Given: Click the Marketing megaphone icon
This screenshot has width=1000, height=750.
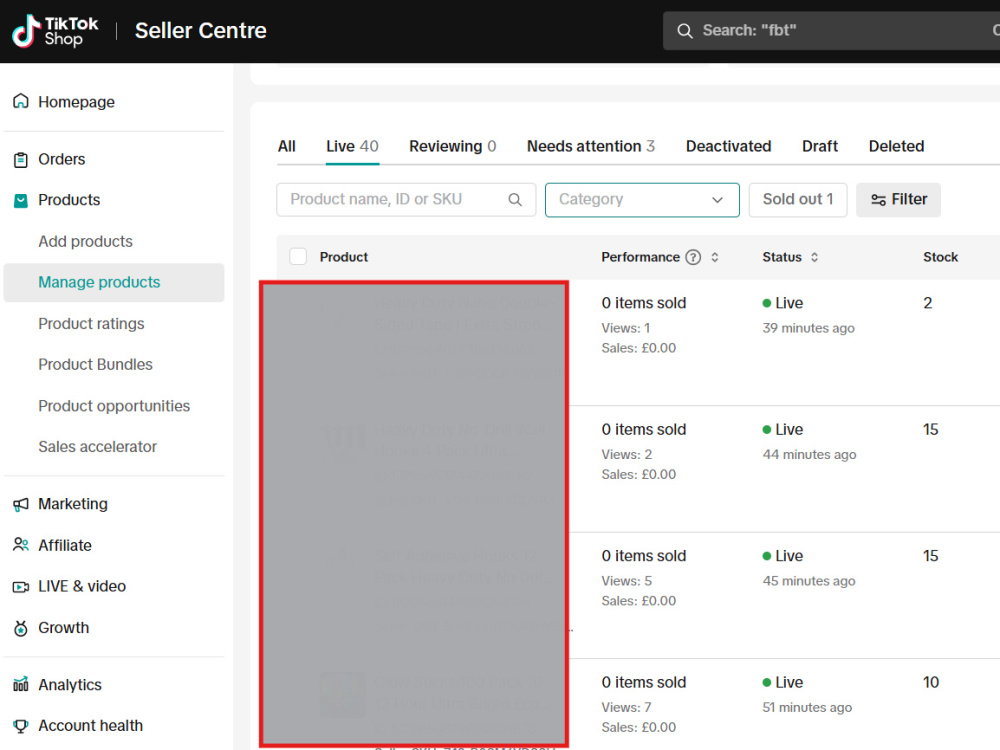Looking at the screenshot, I should (x=21, y=504).
